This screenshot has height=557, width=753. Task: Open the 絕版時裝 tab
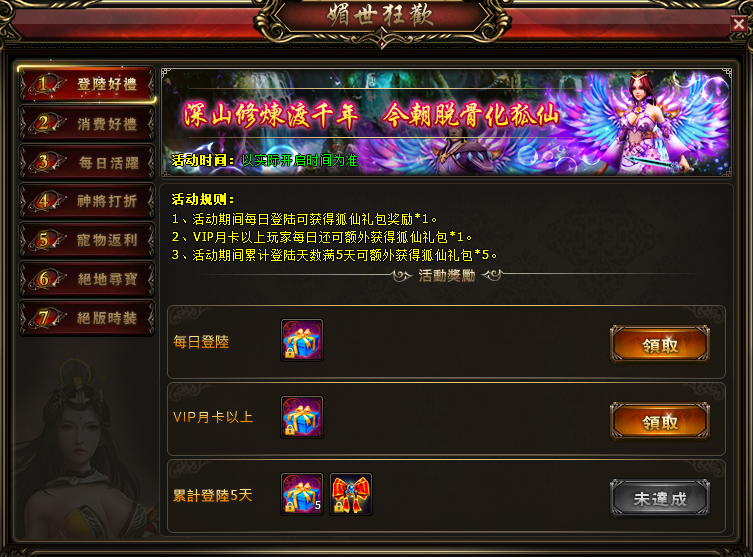87,318
